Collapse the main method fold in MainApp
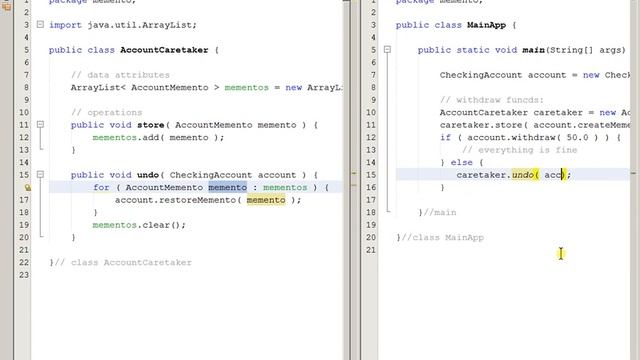 387,50
